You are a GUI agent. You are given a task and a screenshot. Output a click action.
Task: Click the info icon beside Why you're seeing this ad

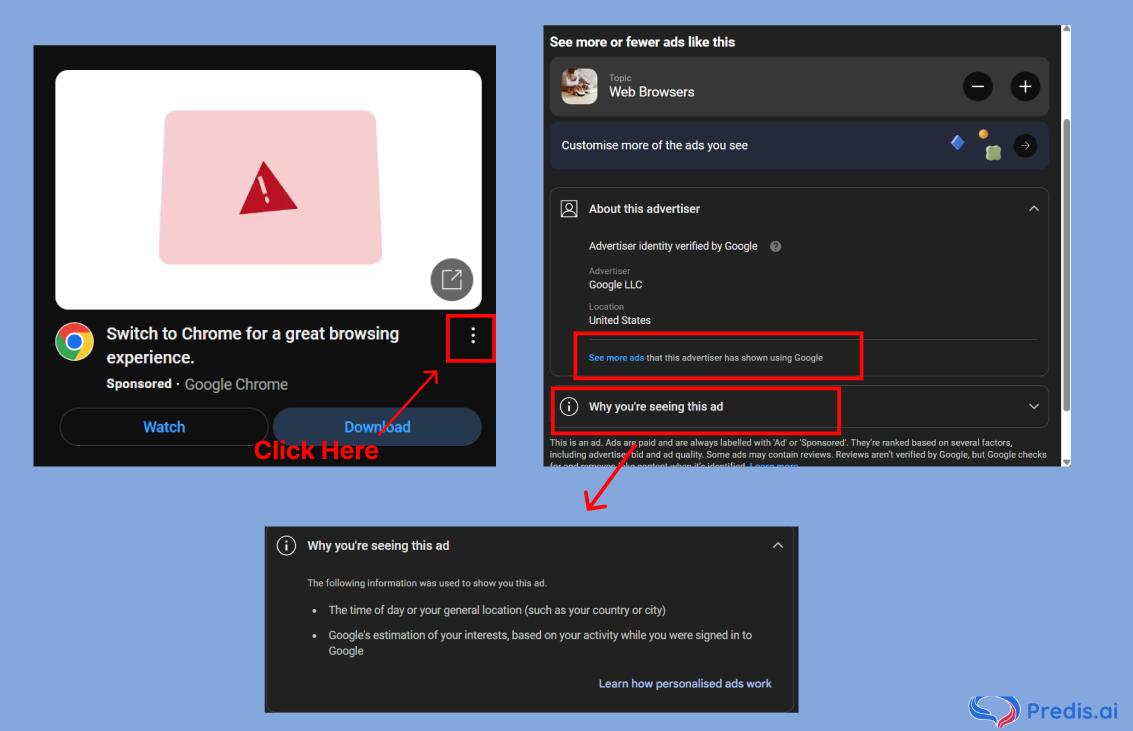pyautogui.click(x=569, y=406)
